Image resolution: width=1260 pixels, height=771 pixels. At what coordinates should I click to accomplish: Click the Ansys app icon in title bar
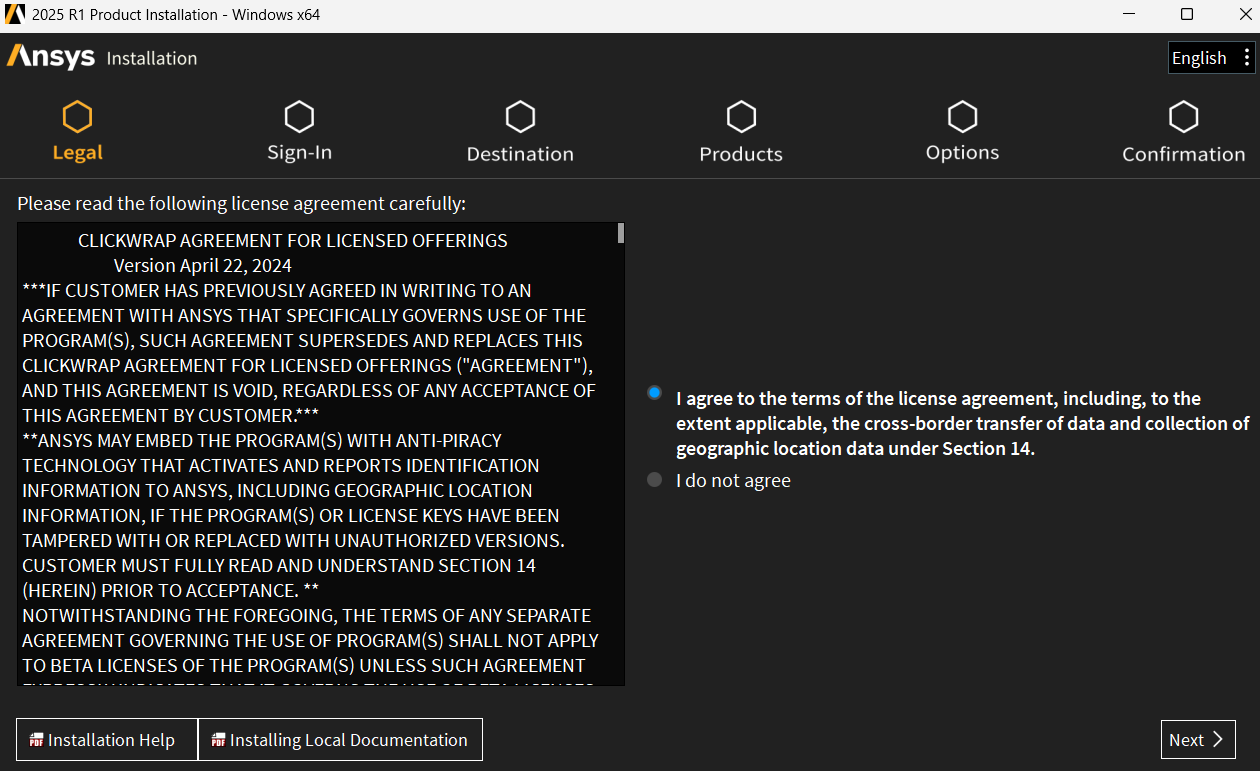(15, 15)
